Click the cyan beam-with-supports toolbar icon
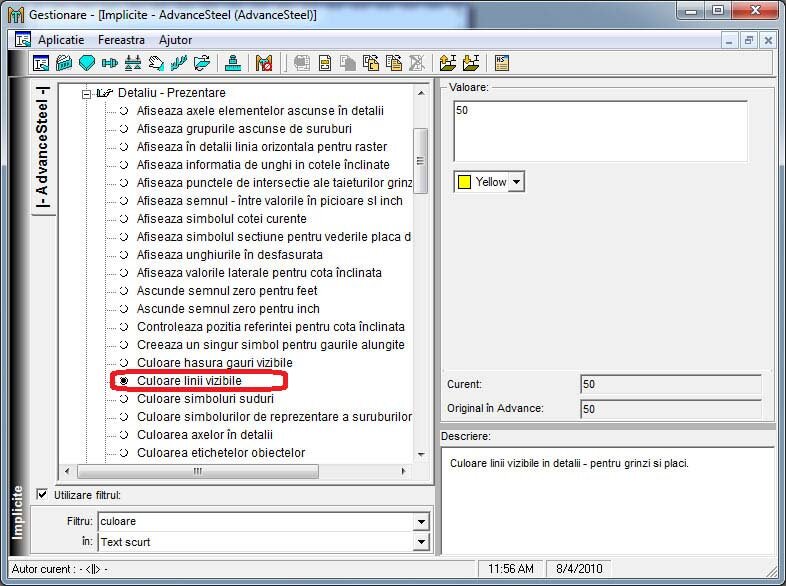 pos(133,63)
